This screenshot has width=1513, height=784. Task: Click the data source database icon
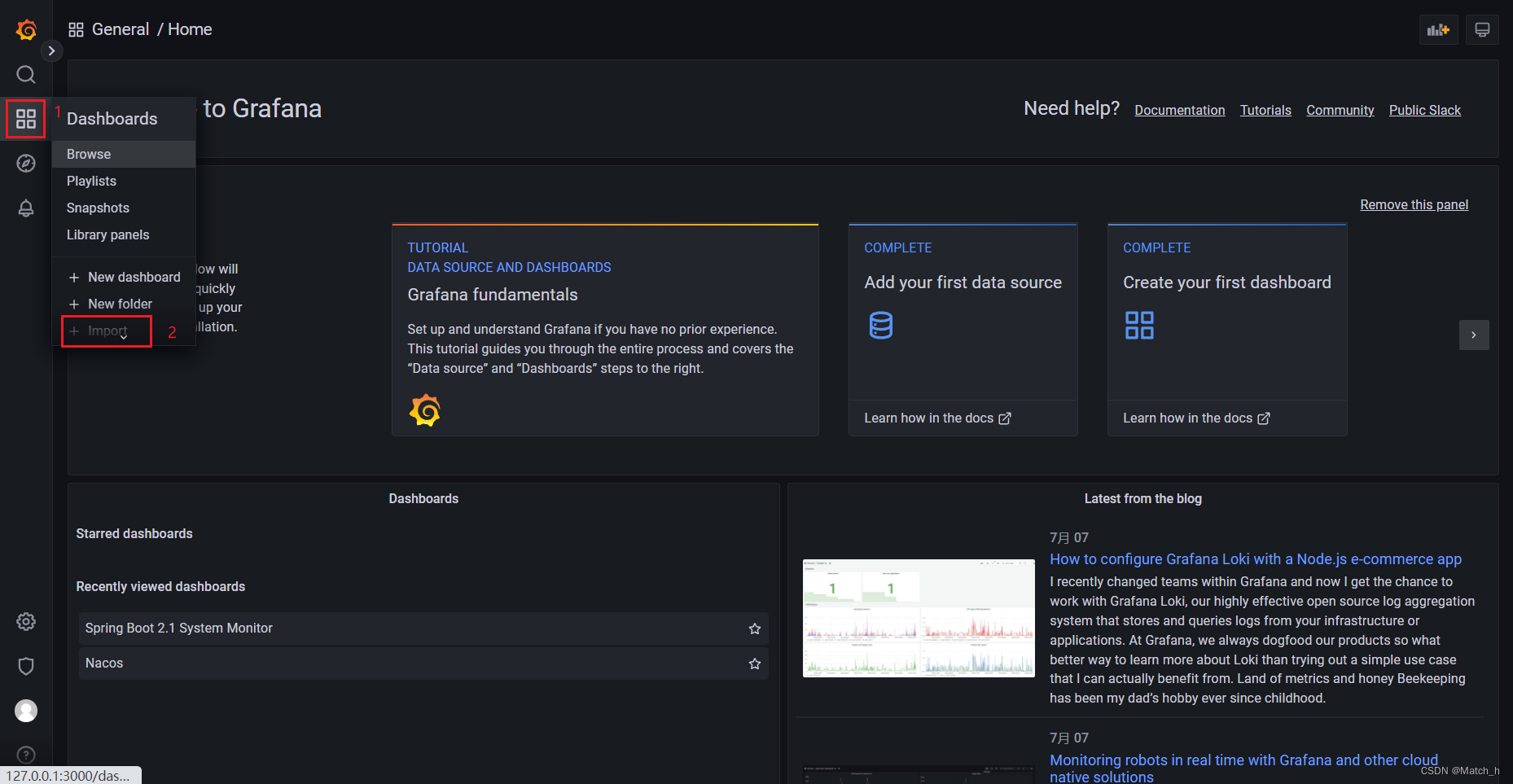[880, 326]
